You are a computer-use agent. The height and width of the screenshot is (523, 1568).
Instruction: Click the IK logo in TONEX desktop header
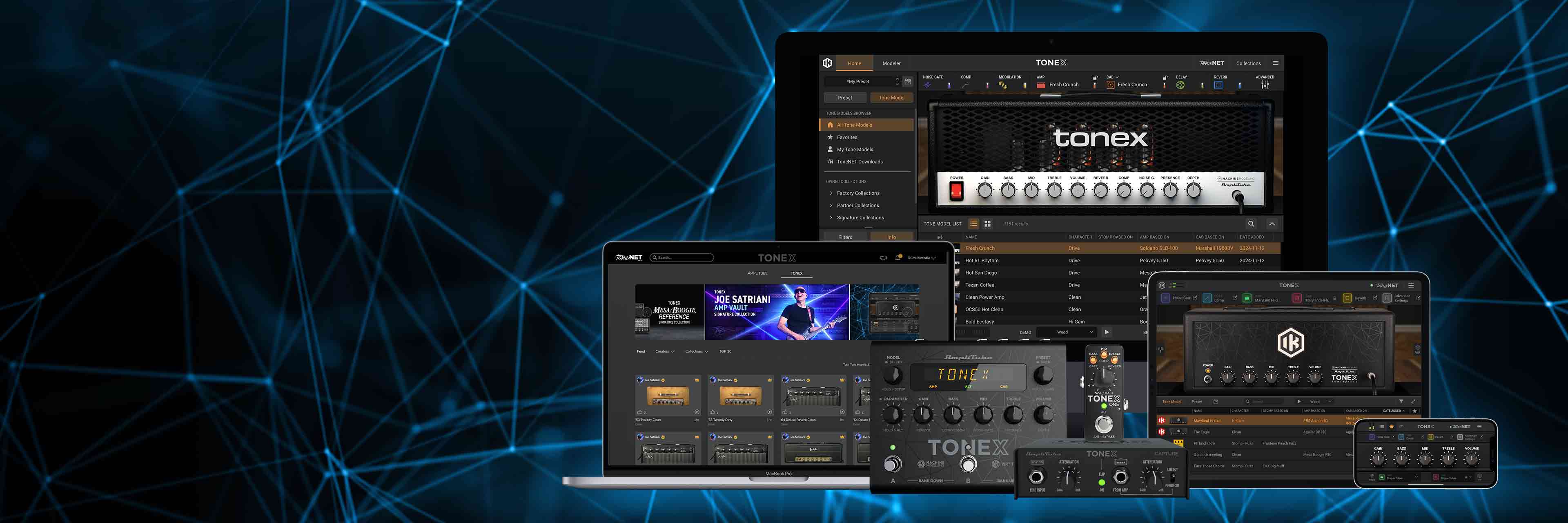coord(827,63)
